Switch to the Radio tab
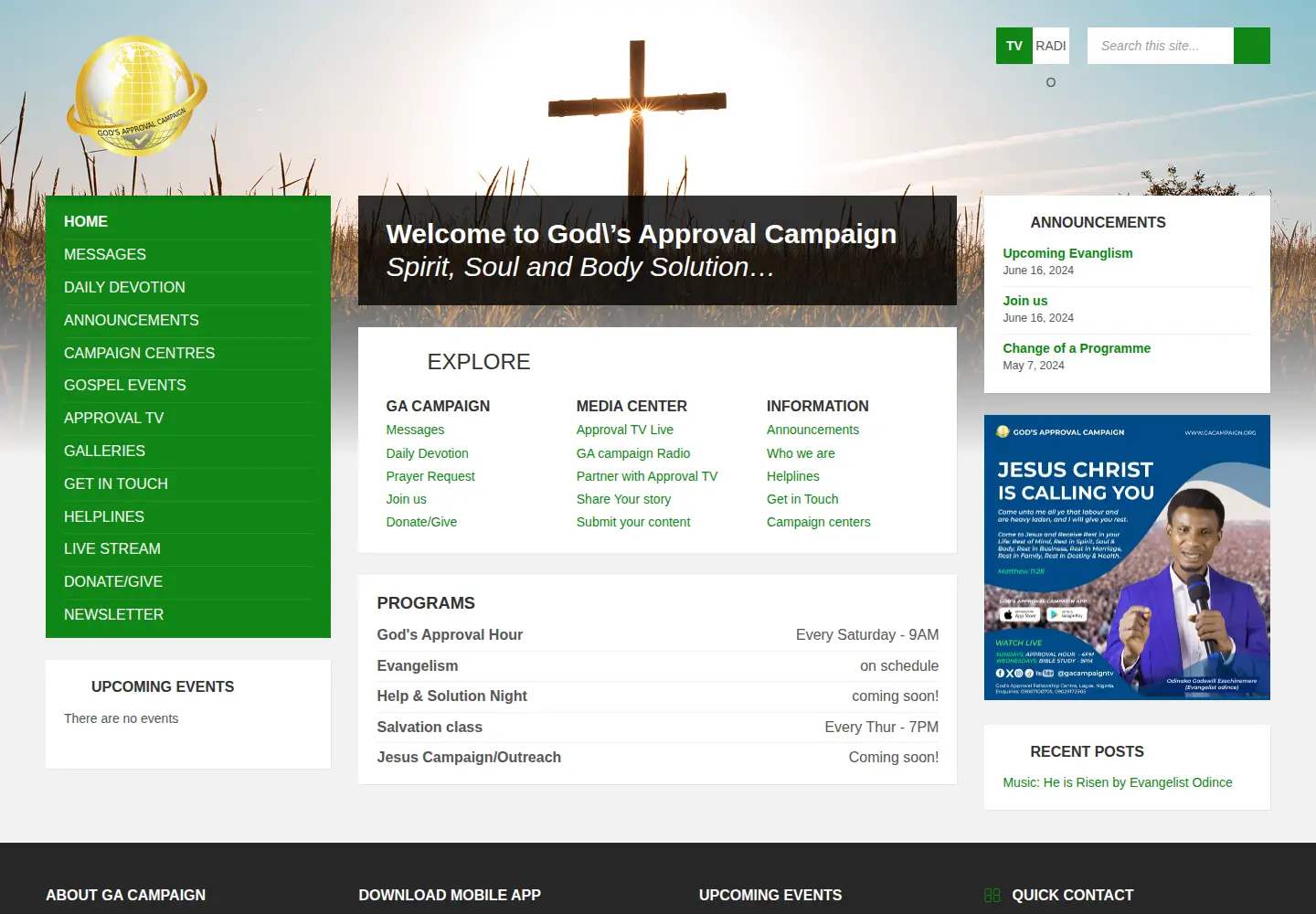This screenshot has width=1316, height=914. click(x=1051, y=46)
